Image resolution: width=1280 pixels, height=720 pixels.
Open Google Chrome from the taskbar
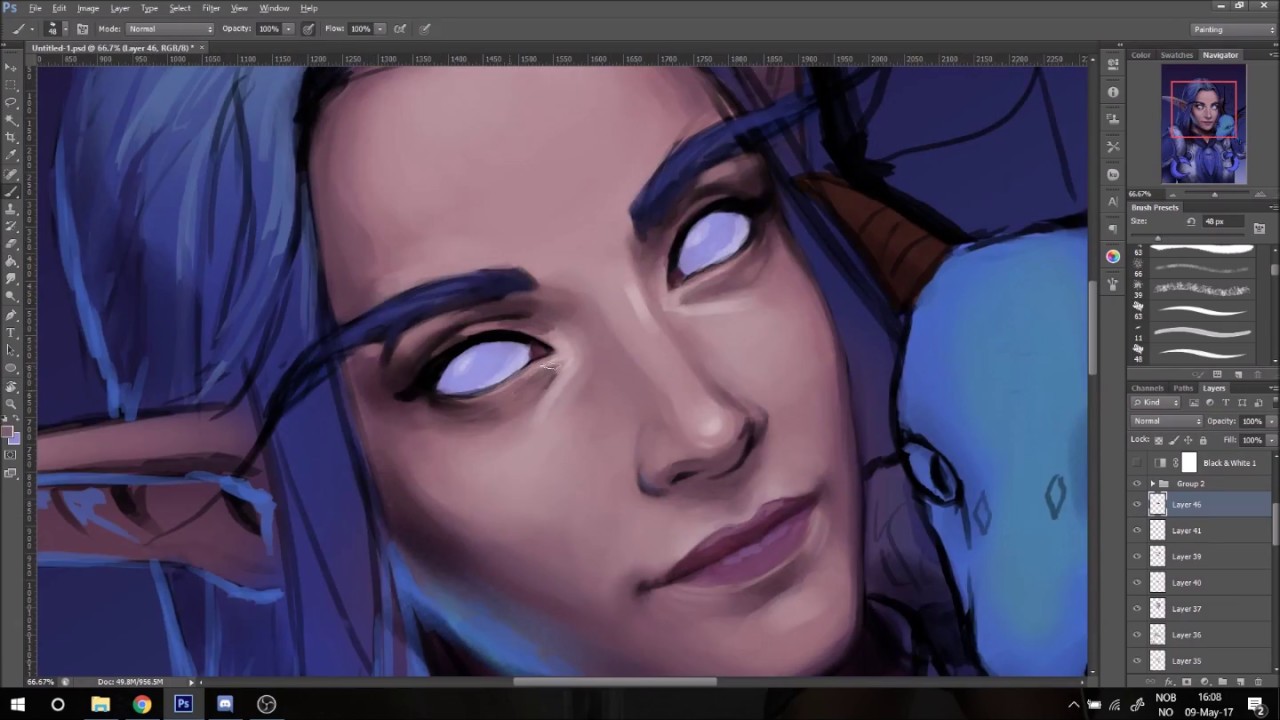click(x=142, y=704)
